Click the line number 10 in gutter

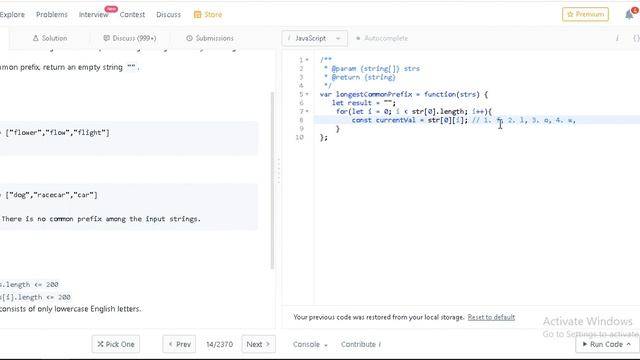click(x=300, y=137)
